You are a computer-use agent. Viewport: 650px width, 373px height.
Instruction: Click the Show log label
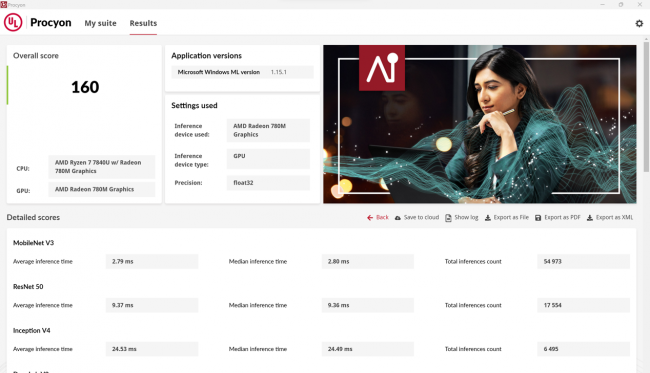[x=466, y=217]
